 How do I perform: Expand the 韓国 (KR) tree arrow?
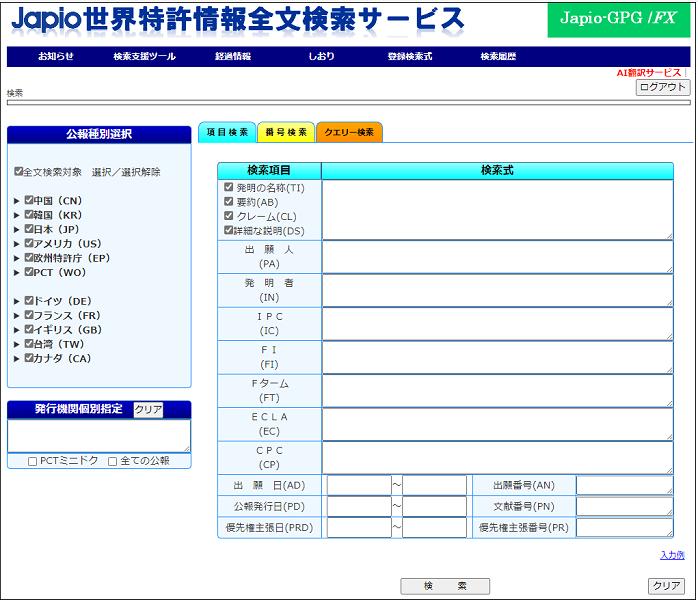point(16,216)
